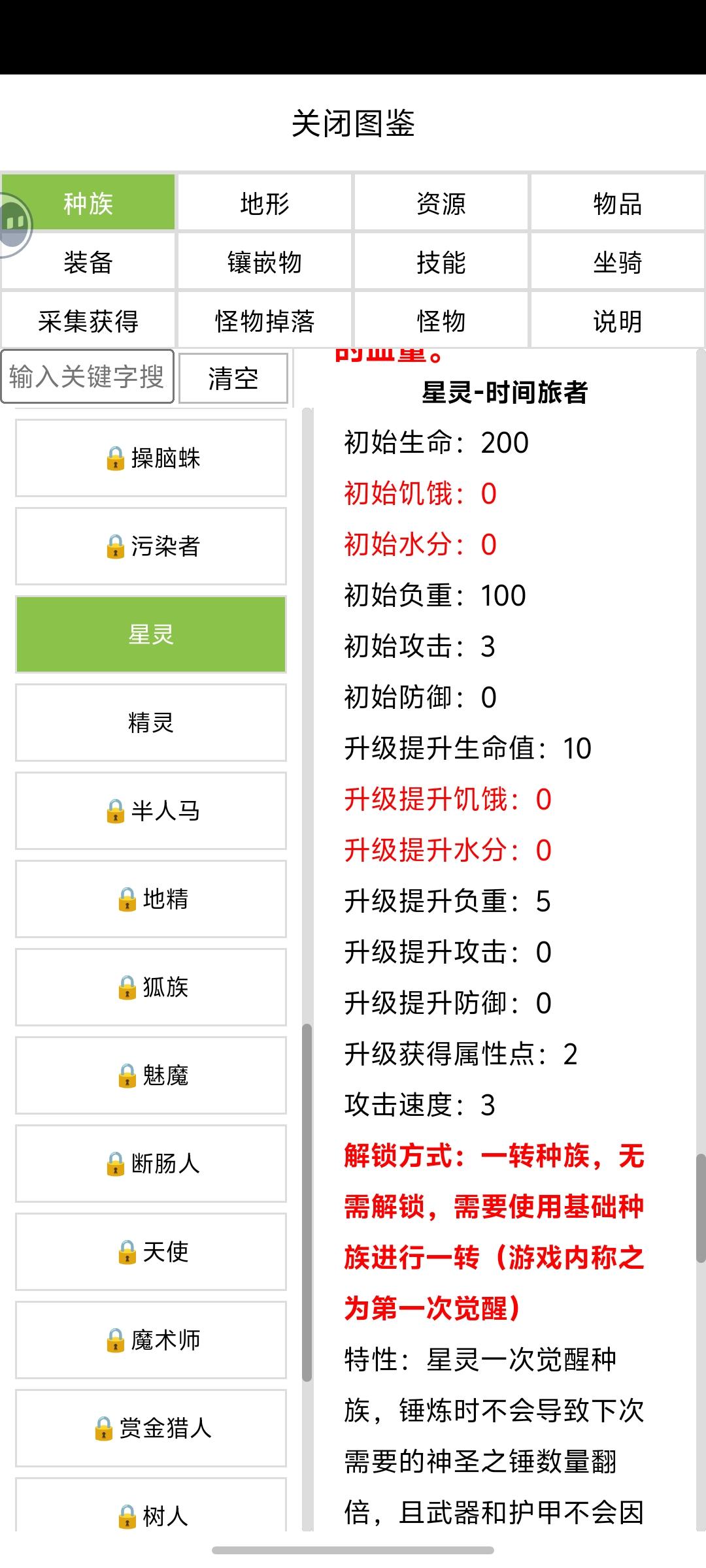Open the 怪物掉落 tab
This screenshot has width=706, height=1568.
click(x=265, y=321)
